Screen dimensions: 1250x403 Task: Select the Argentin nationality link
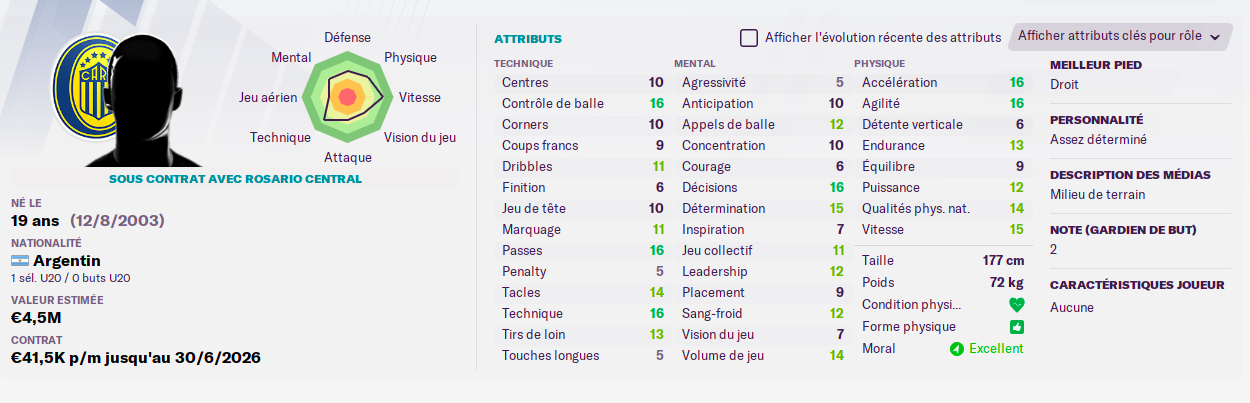[x=67, y=260]
